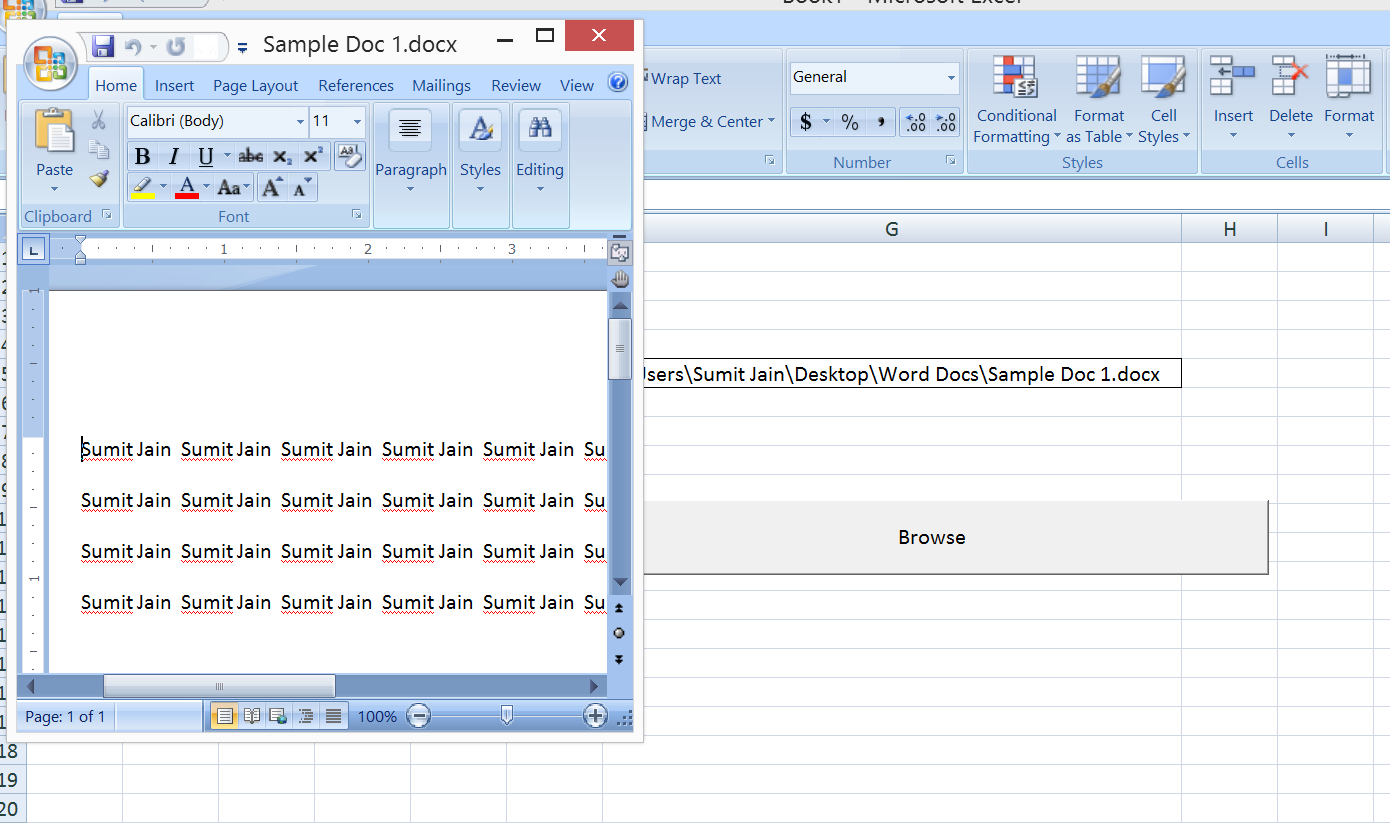
Task: Click the zoom slider handle
Action: (507, 715)
